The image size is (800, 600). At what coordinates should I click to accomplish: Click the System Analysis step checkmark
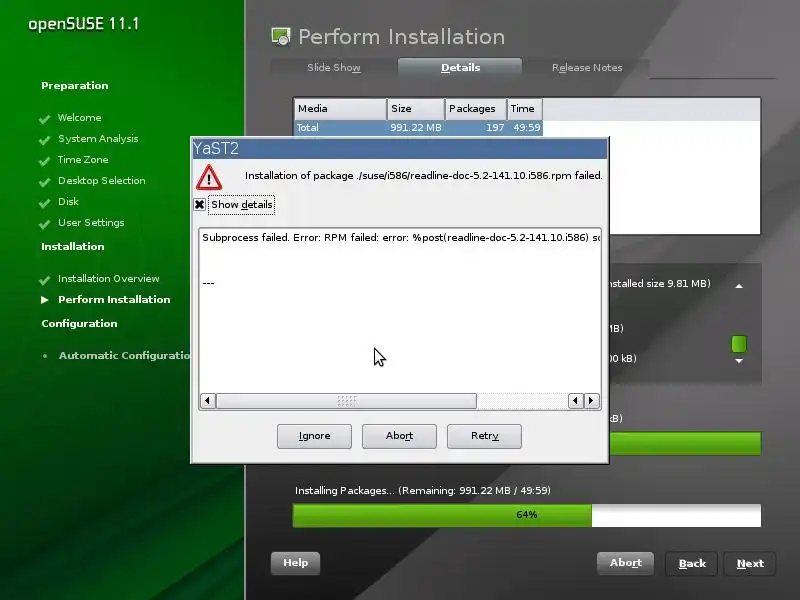[x=44, y=140]
